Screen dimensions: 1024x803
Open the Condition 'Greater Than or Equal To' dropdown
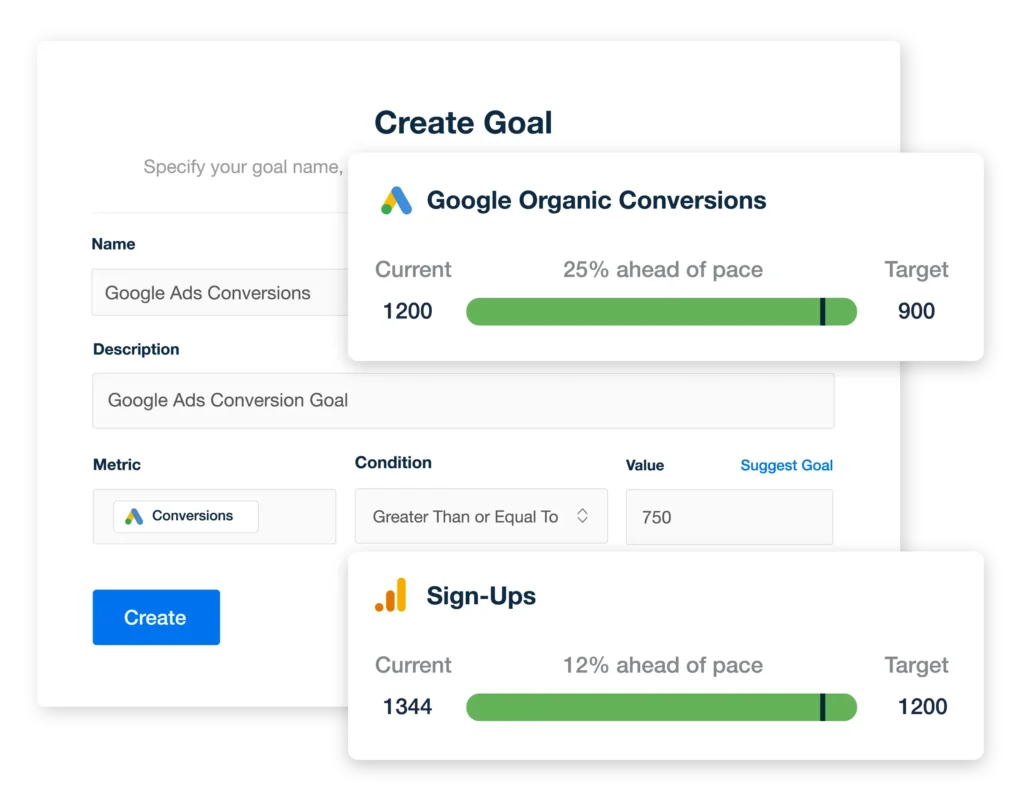click(480, 516)
